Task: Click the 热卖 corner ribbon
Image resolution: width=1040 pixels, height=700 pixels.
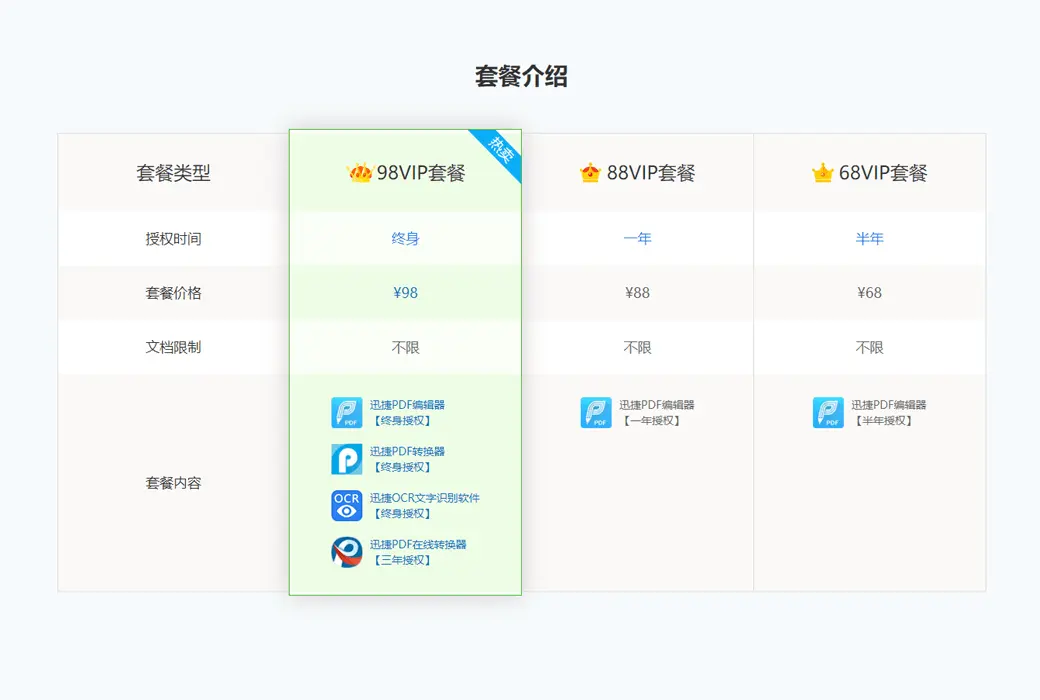Action: 501,150
